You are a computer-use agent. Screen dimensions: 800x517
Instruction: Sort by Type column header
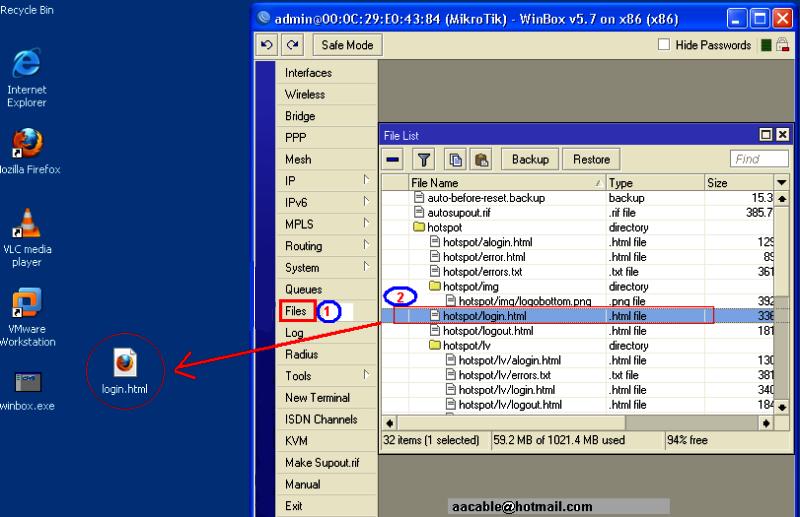point(655,183)
